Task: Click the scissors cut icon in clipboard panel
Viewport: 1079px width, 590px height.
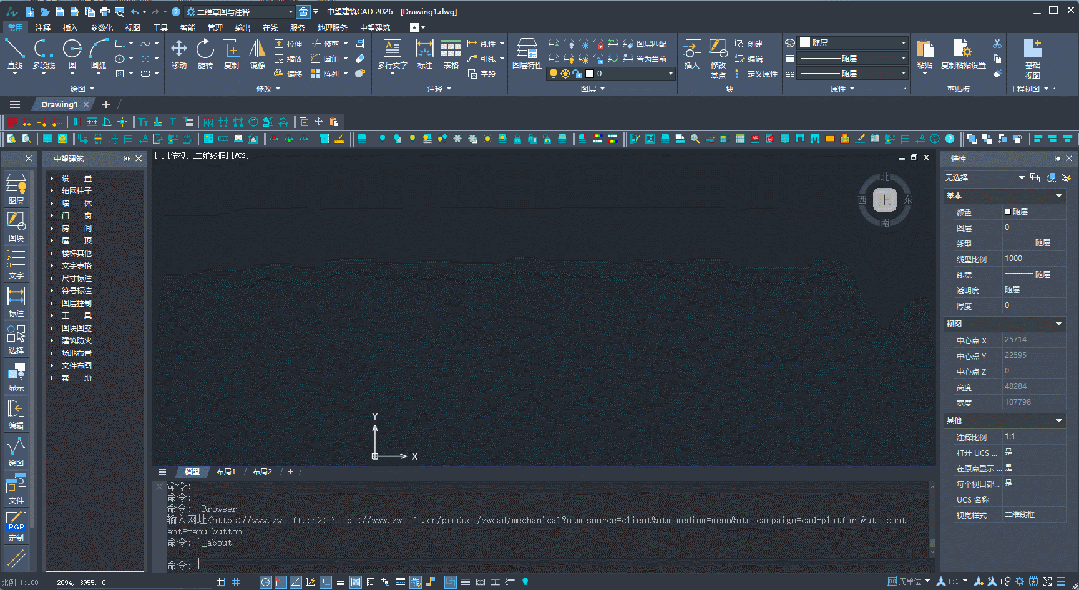Action: (x=997, y=43)
